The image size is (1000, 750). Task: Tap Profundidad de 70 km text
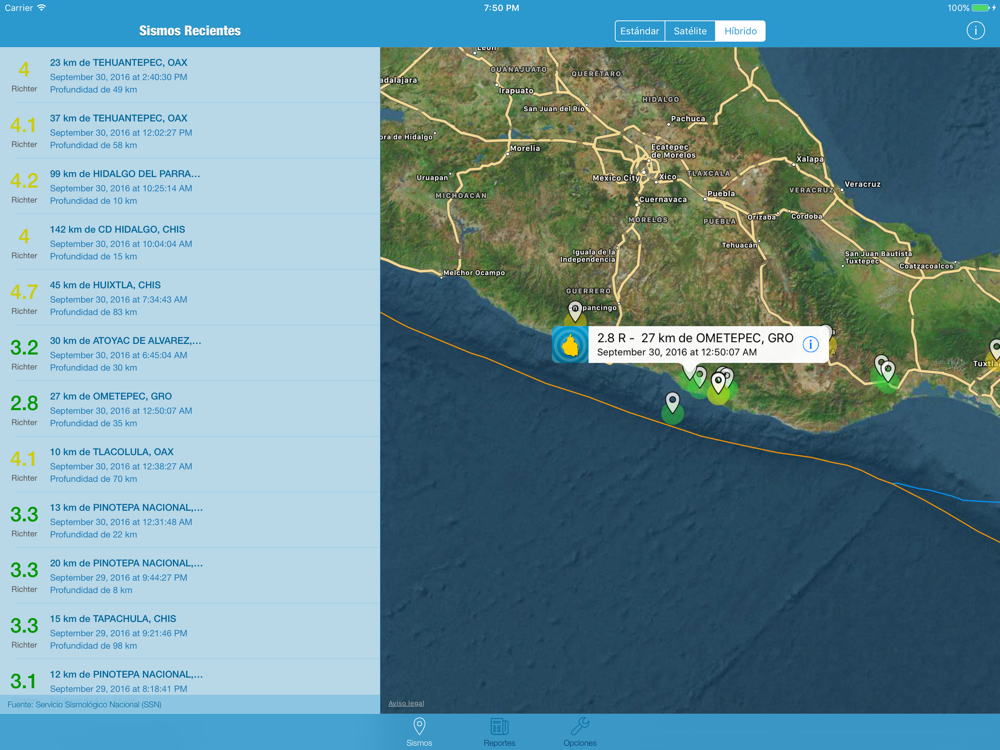click(x=93, y=479)
